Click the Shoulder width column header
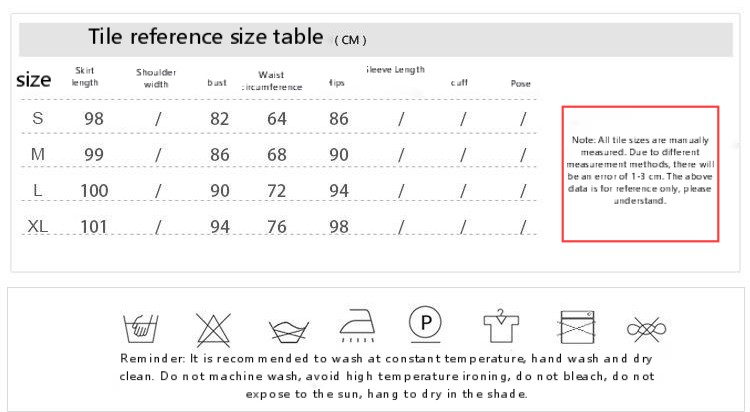Image resolution: width=750 pixels, height=412 pixels. coord(156,78)
